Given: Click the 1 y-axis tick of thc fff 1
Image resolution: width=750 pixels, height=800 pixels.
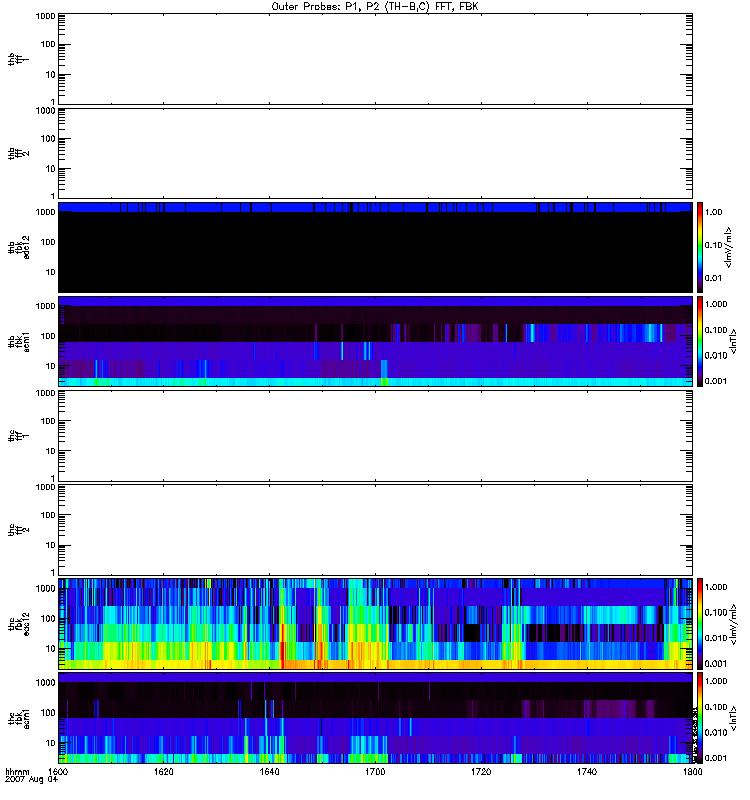Looking at the screenshot, I should coord(53,478).
